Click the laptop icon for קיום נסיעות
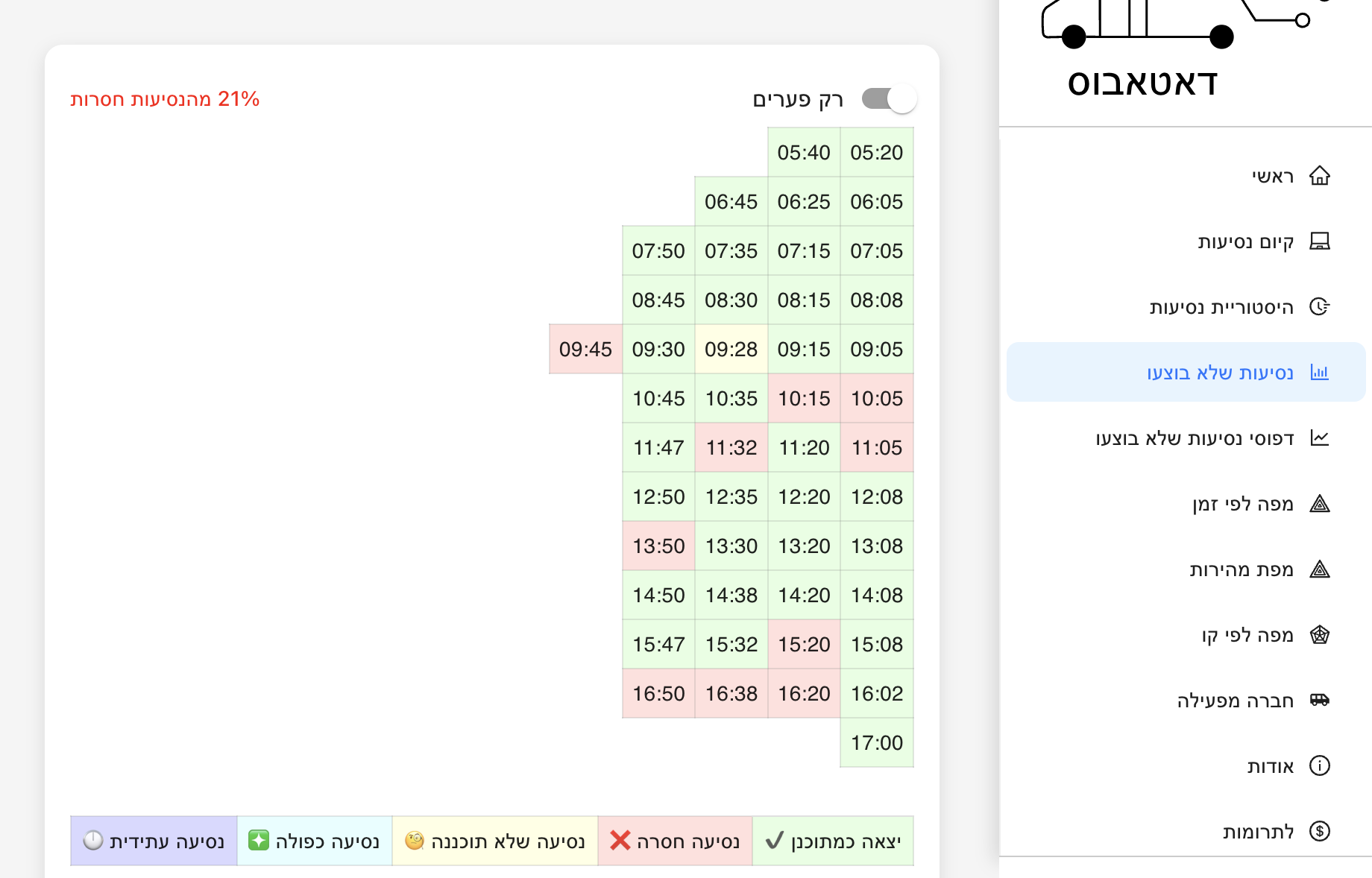The image size is (1372, 878). [1319, 241]
